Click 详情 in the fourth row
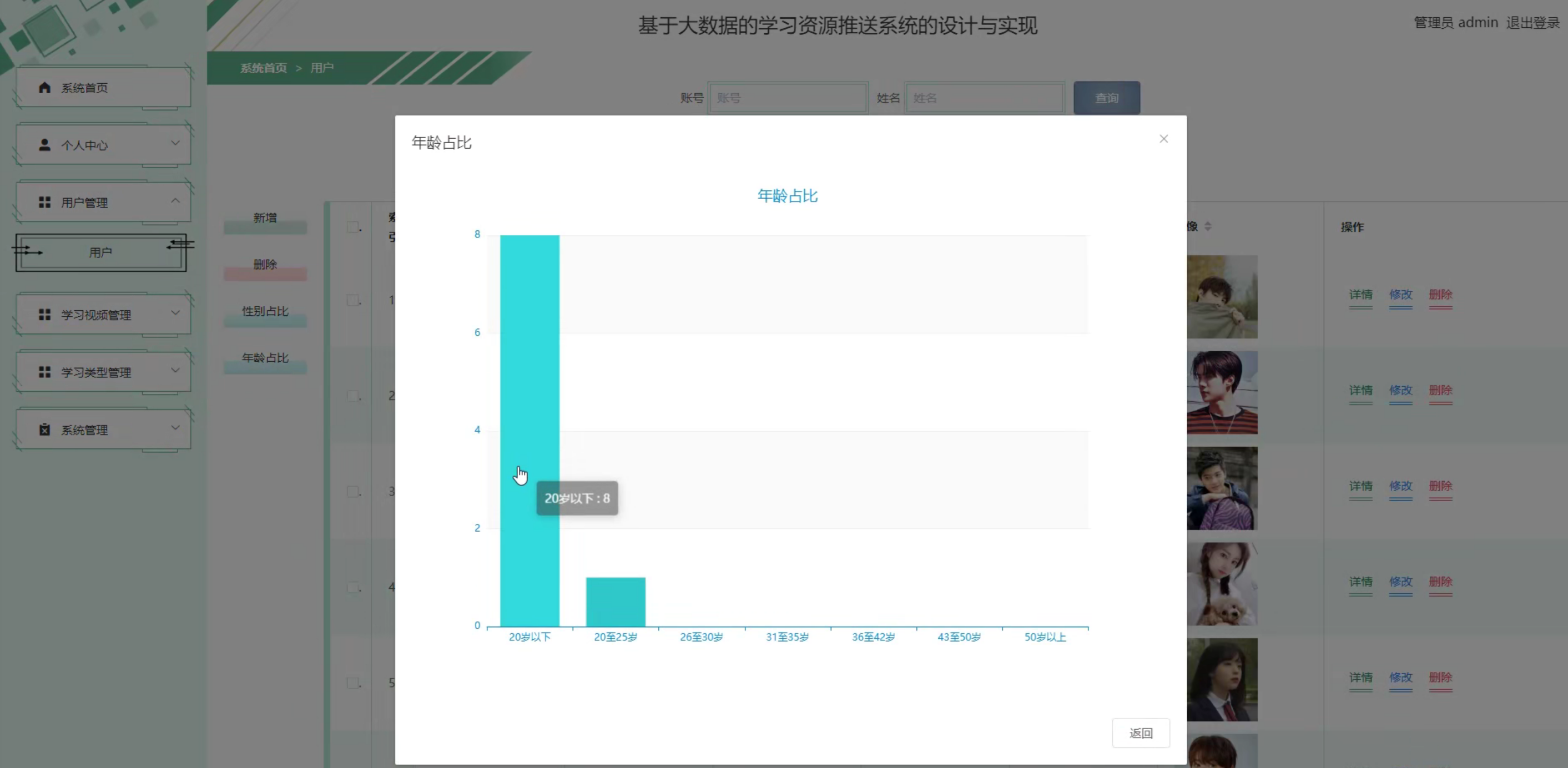 (x=1360, y=582)
